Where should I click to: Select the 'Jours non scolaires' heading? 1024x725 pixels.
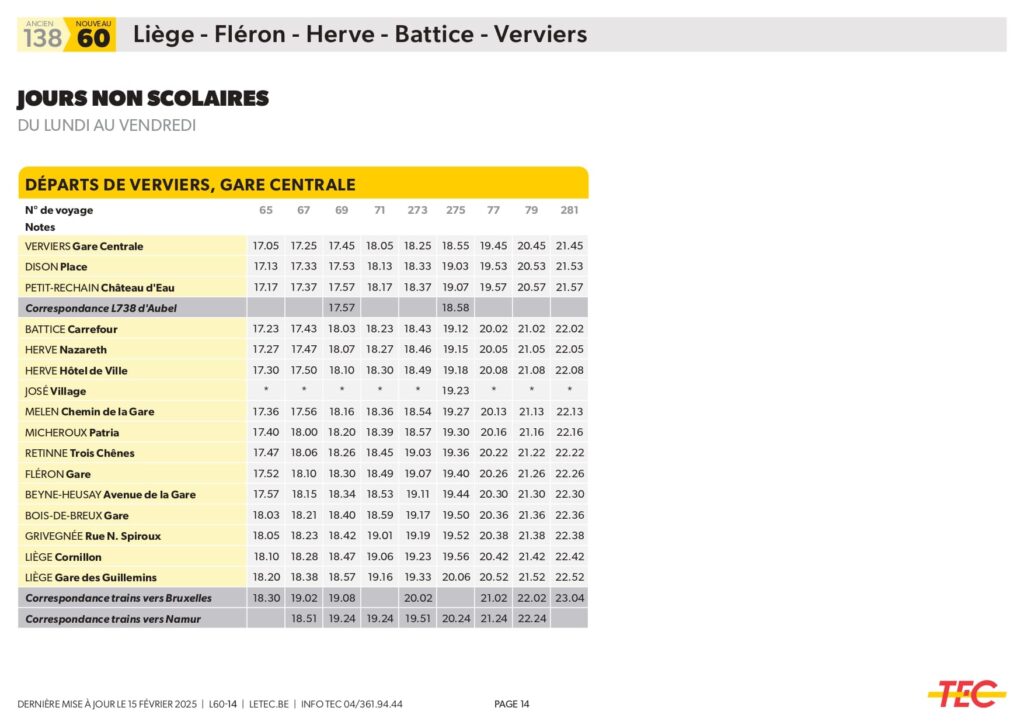[143, 98]
